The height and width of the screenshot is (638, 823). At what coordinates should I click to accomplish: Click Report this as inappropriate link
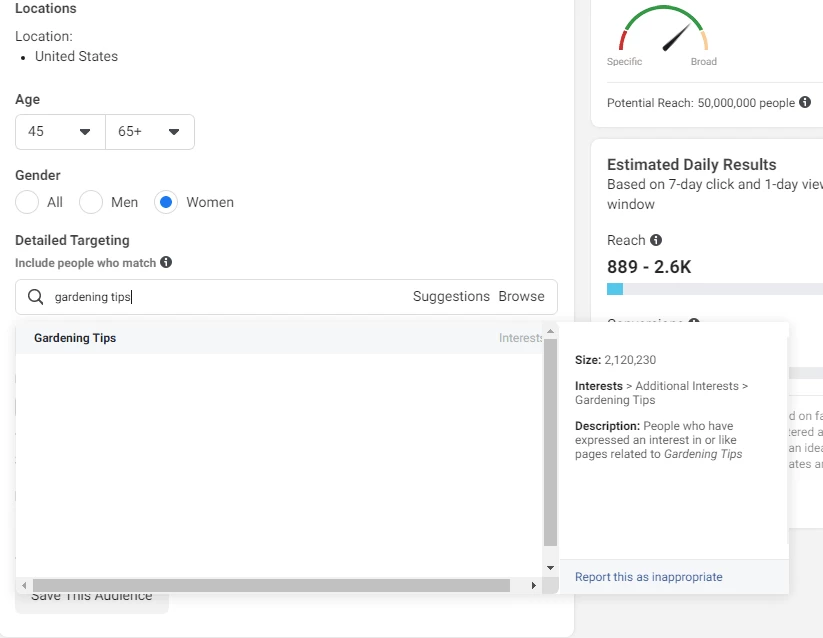648,577
